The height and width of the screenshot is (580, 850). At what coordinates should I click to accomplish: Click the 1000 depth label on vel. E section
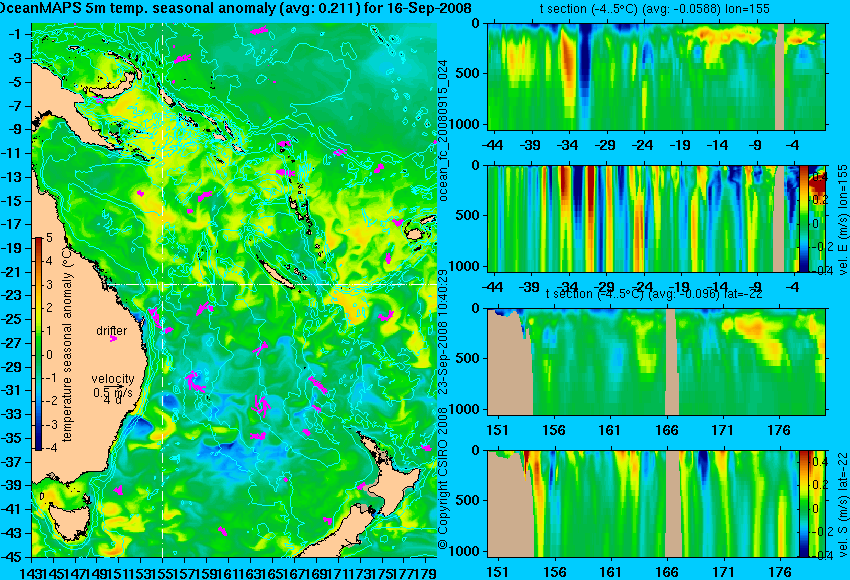(x=466, y=266)
